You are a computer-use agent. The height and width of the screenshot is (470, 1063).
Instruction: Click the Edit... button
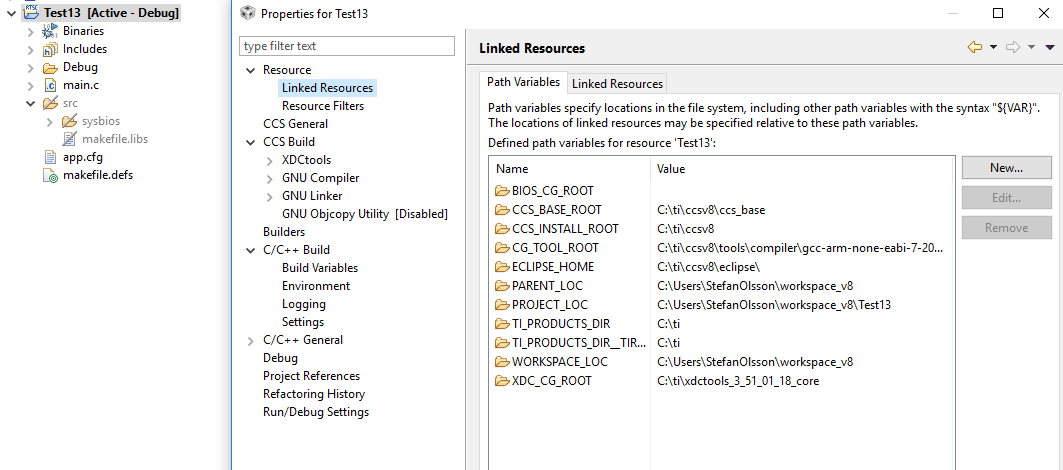tap(1006, 198)
